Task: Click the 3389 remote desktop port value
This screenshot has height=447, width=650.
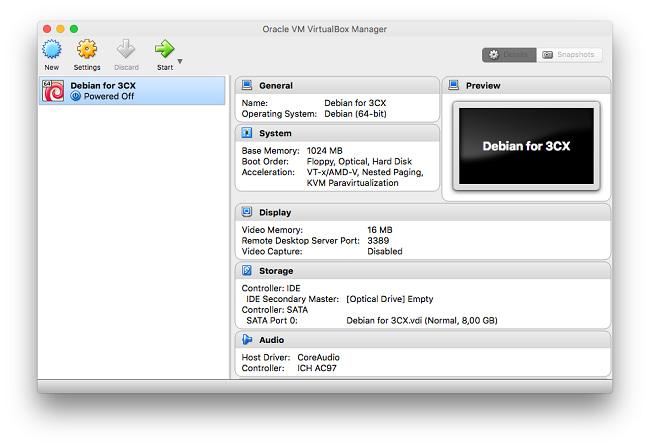Action: (378, 241)
